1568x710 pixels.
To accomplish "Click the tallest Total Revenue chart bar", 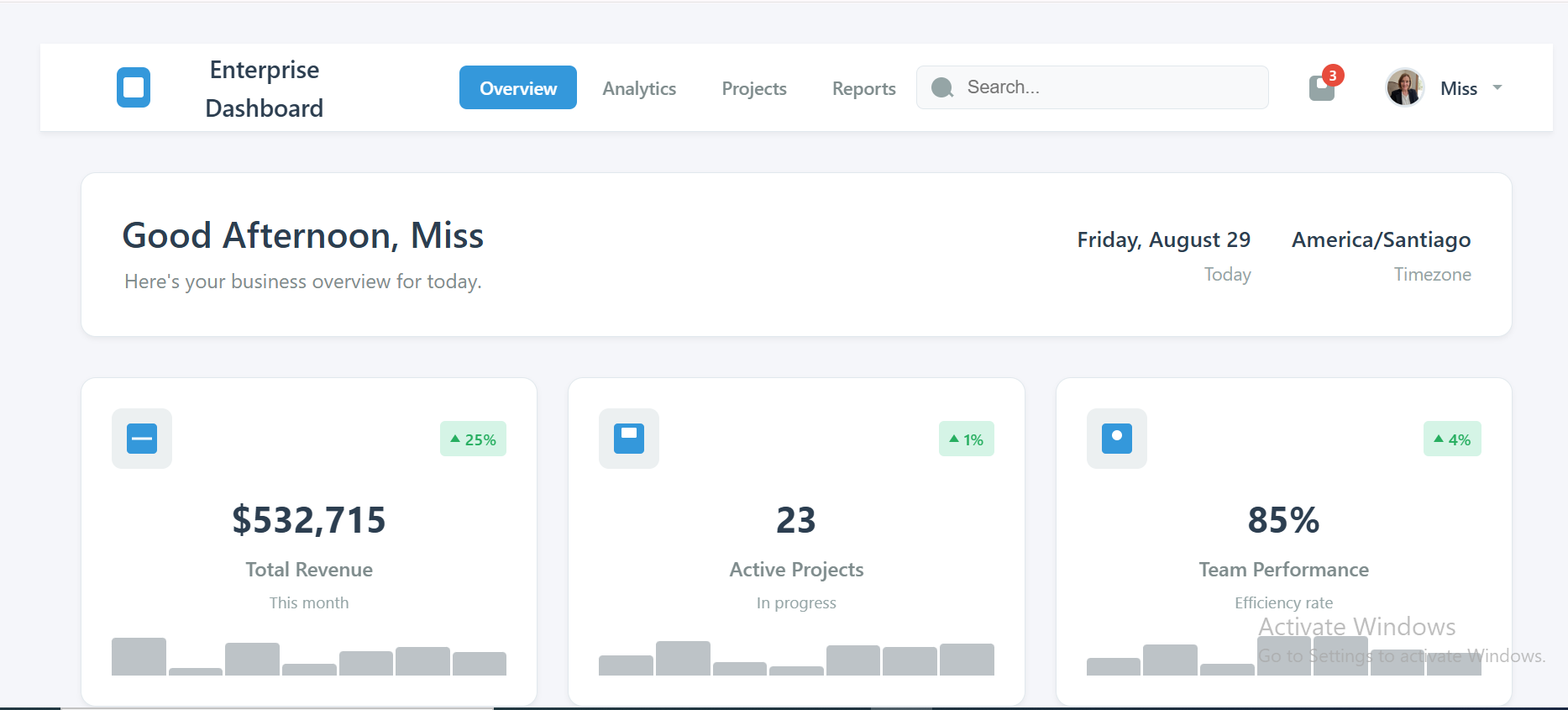I will 139,656.
